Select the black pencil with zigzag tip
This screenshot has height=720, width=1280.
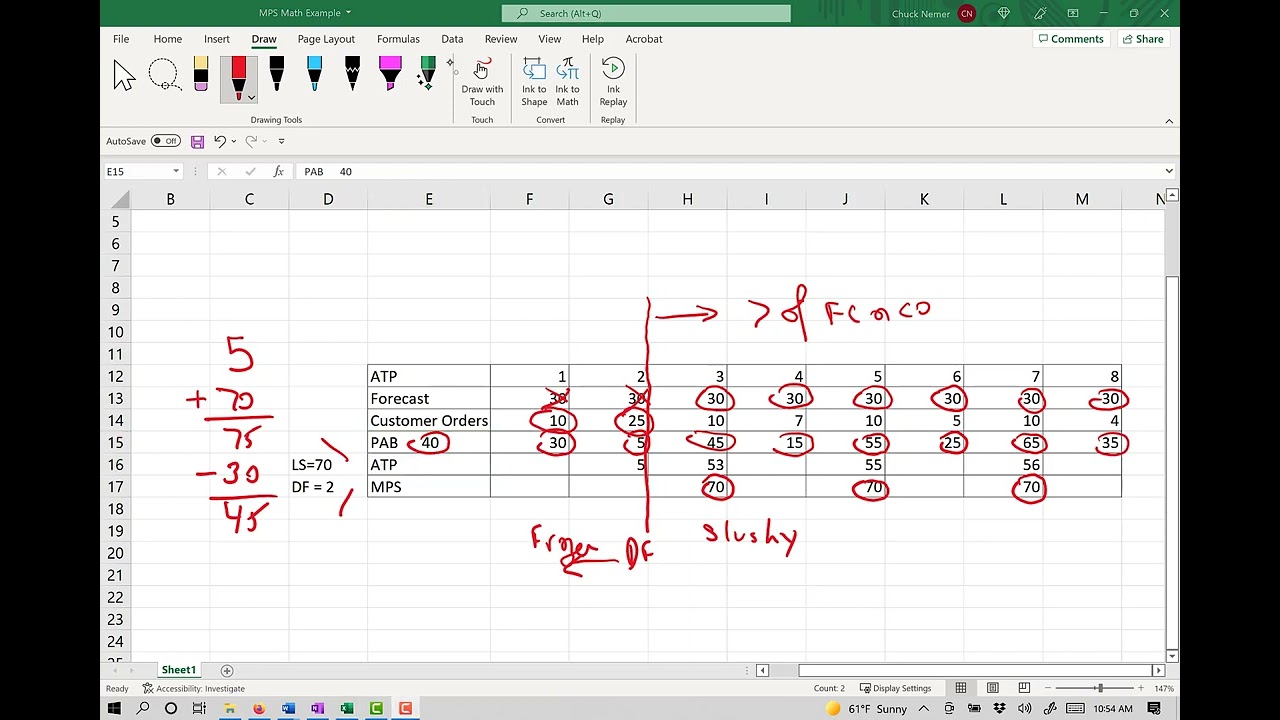coord(352,76)
